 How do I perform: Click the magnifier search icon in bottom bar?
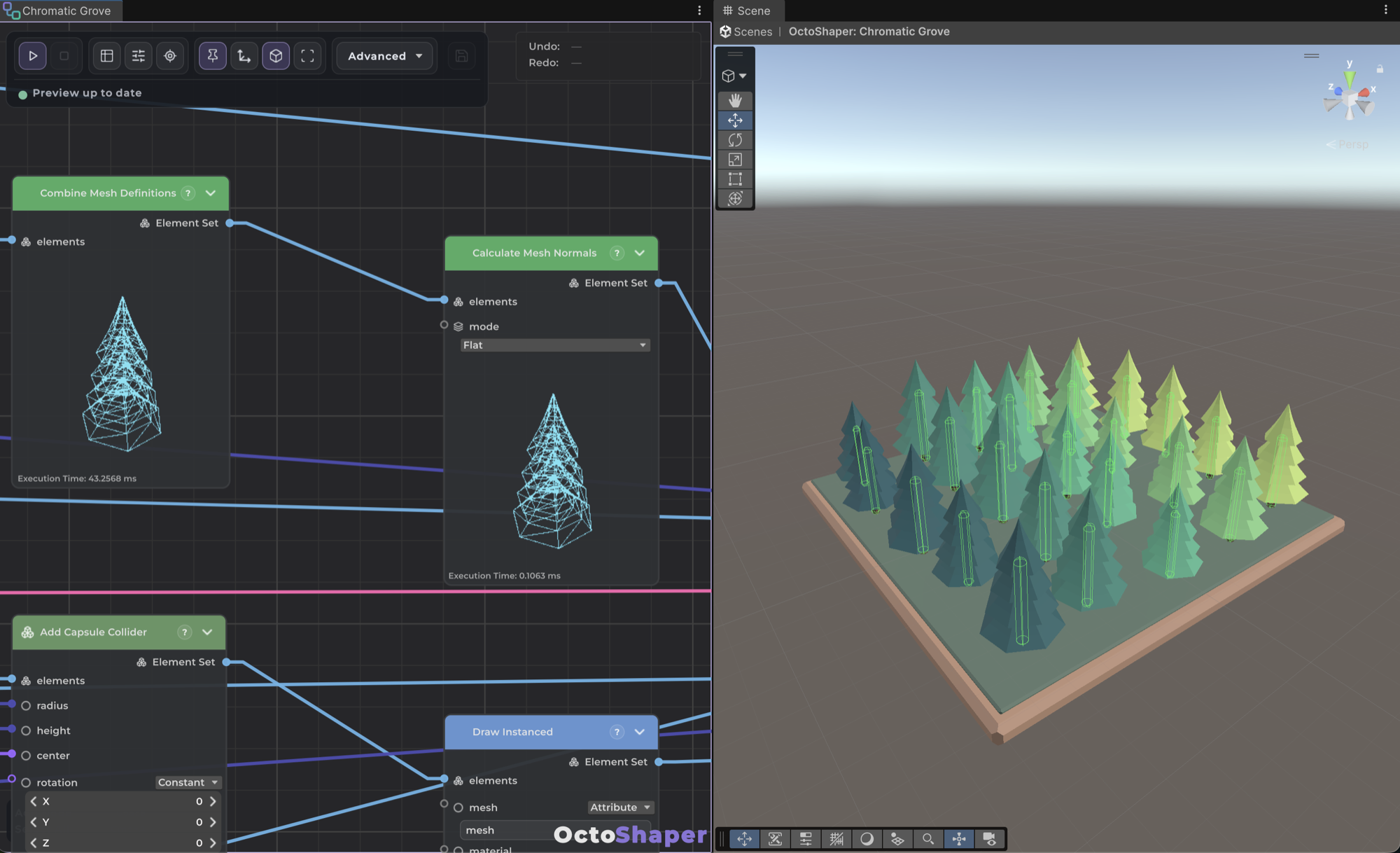[928, 839]
